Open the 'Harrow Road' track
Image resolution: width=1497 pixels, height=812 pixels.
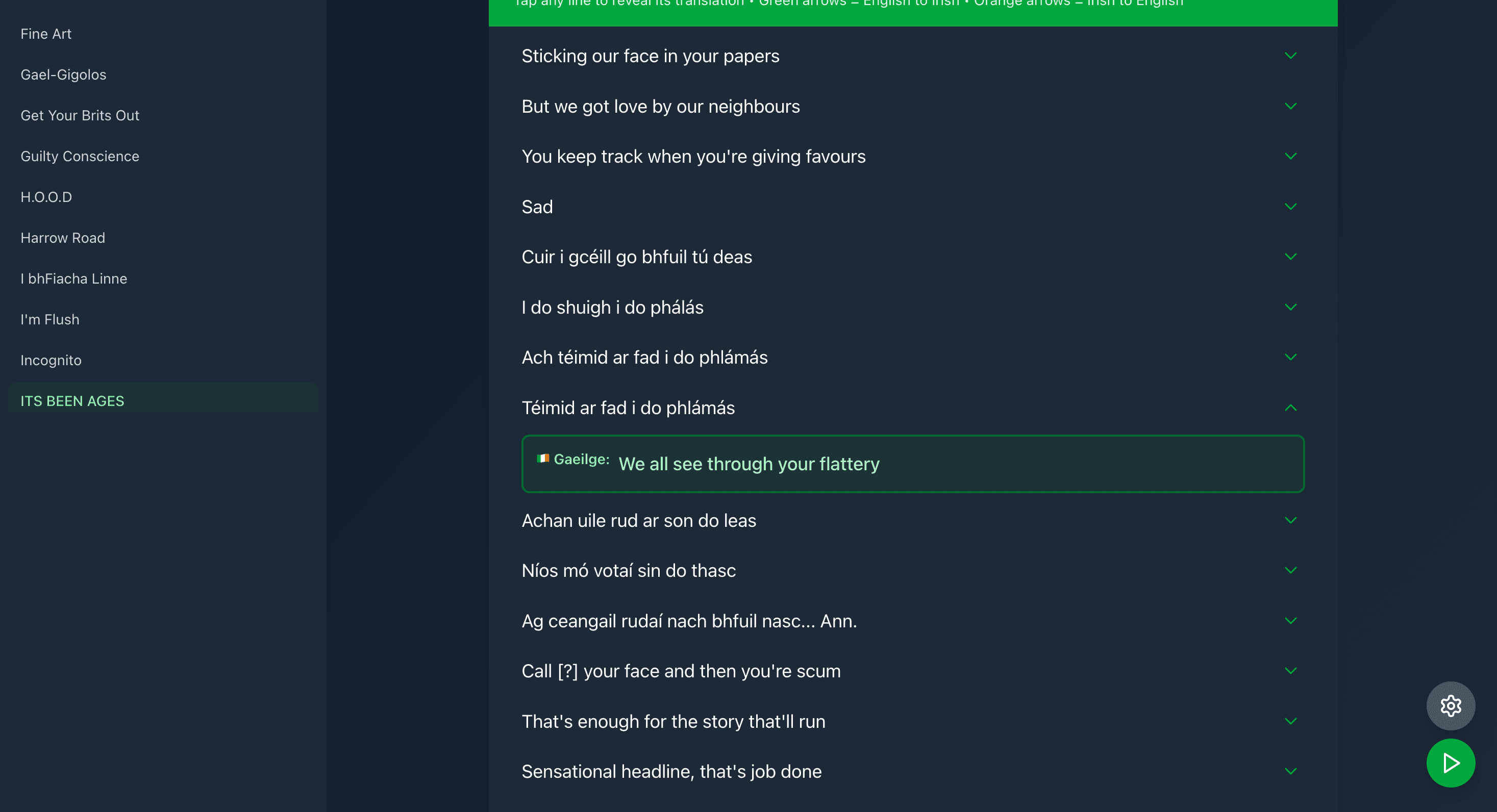click(x=63, y=238)
